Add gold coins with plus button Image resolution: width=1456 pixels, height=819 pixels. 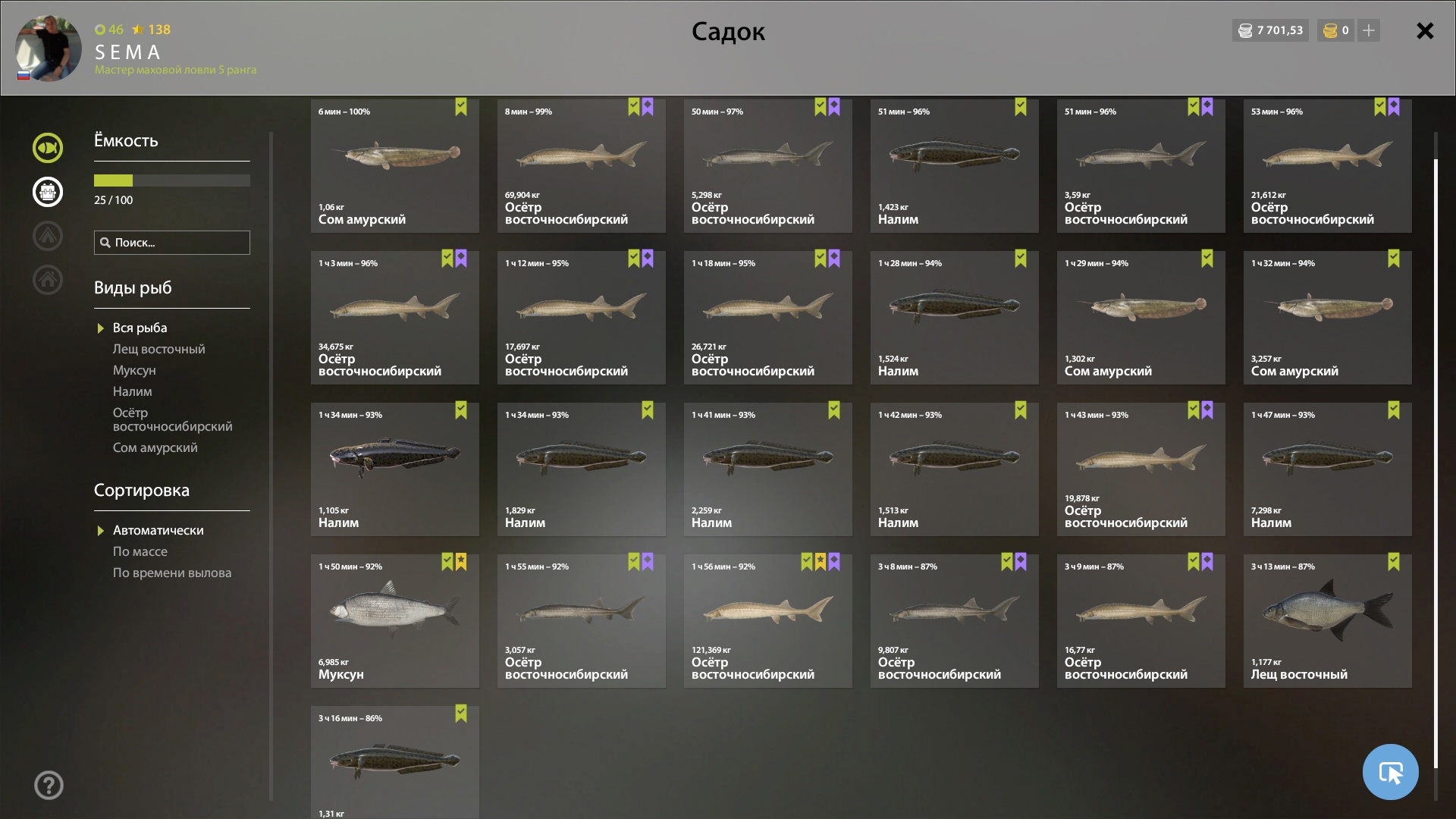(x=1369, y=30)
